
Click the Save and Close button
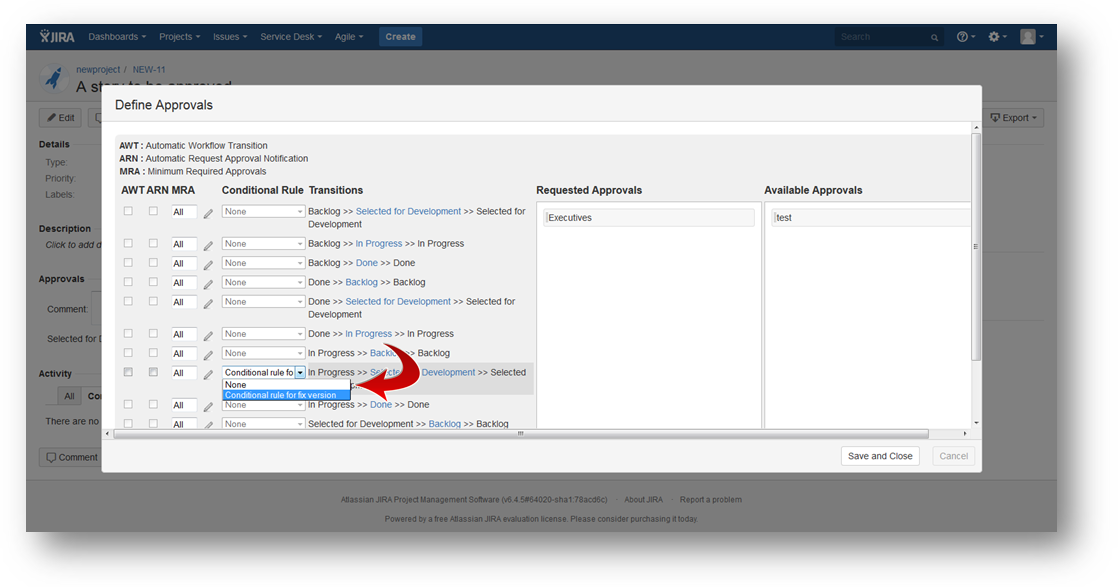tap(880, 456)
